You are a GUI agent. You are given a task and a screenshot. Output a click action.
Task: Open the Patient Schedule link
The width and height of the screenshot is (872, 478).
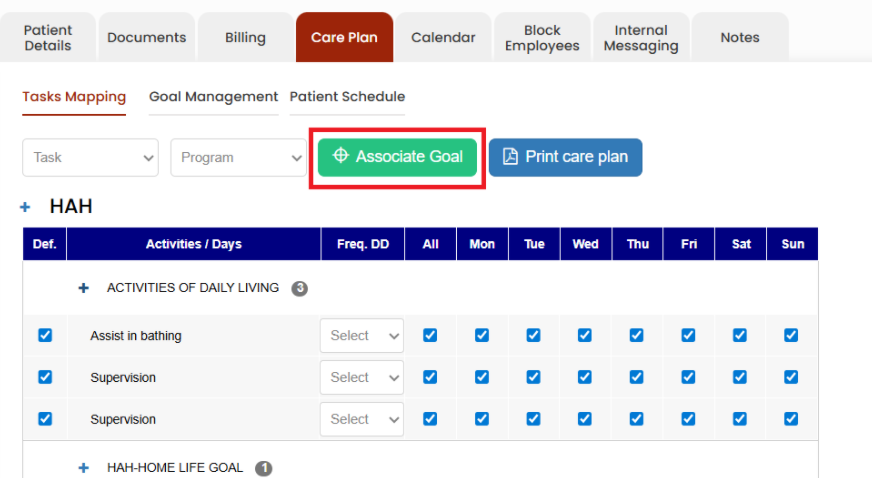347,97
